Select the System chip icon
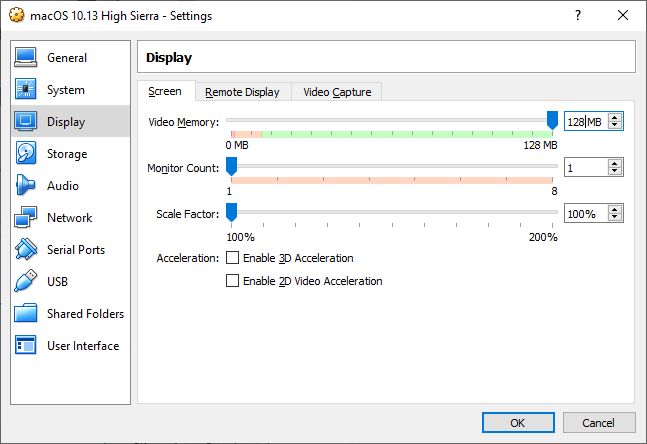Image resolution: width=647 pixels, height=444 pixels. (26, 90)
